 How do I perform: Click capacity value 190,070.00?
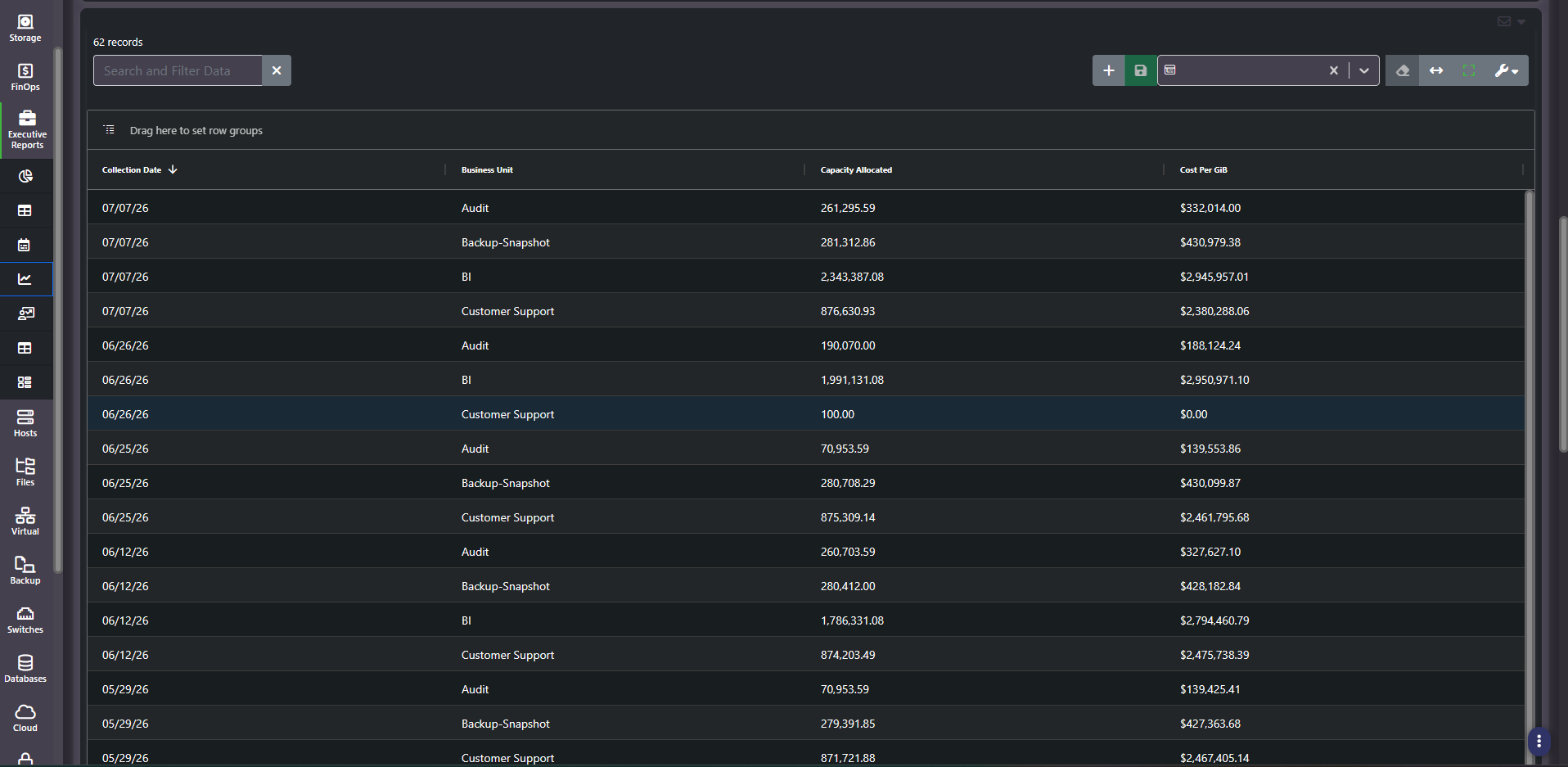tap(848, 345)
